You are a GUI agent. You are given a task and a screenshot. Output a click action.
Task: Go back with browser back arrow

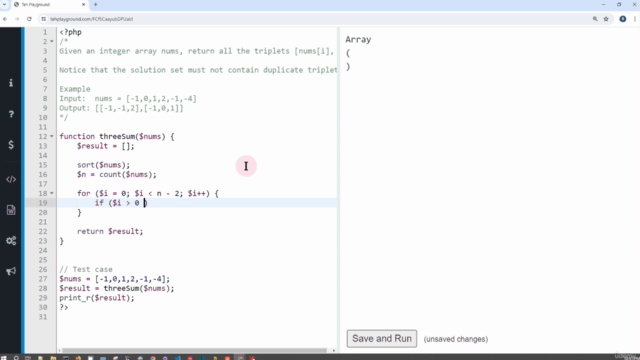pyautogui.click(x=5, y=19)
